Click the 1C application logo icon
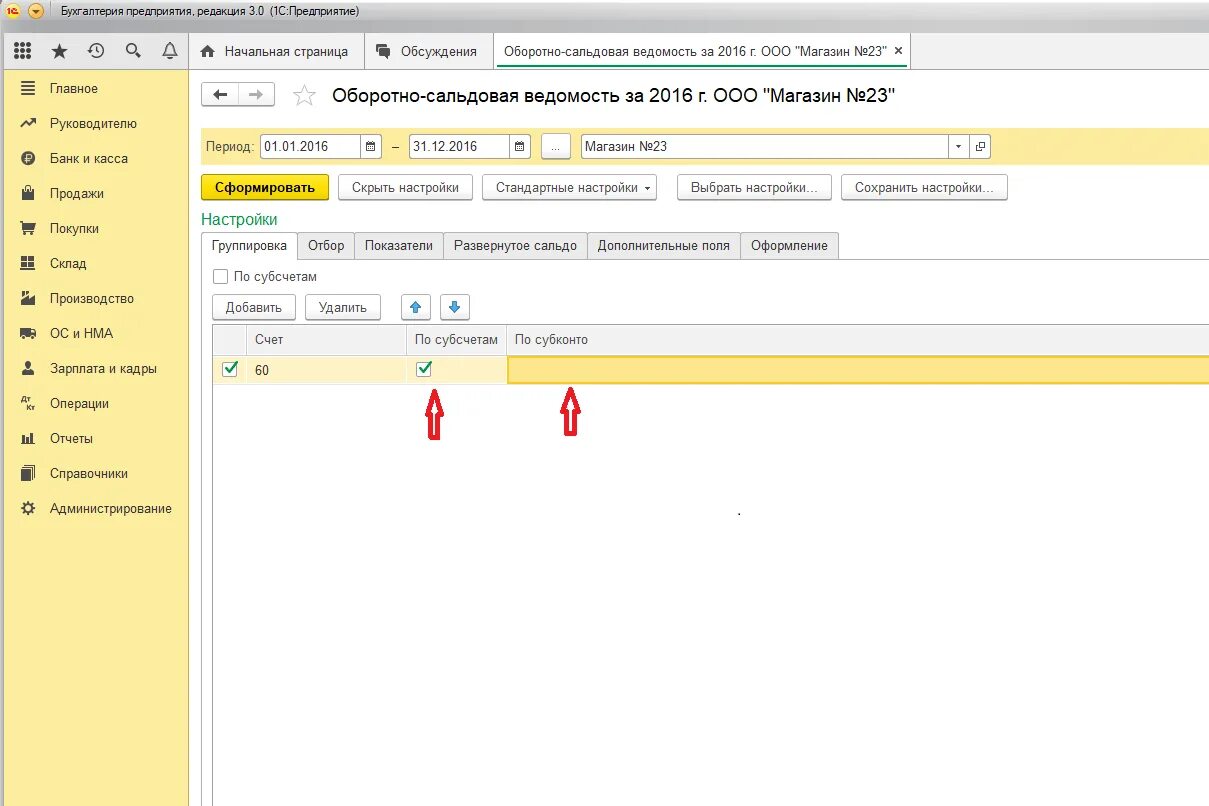 coord(14,11)
